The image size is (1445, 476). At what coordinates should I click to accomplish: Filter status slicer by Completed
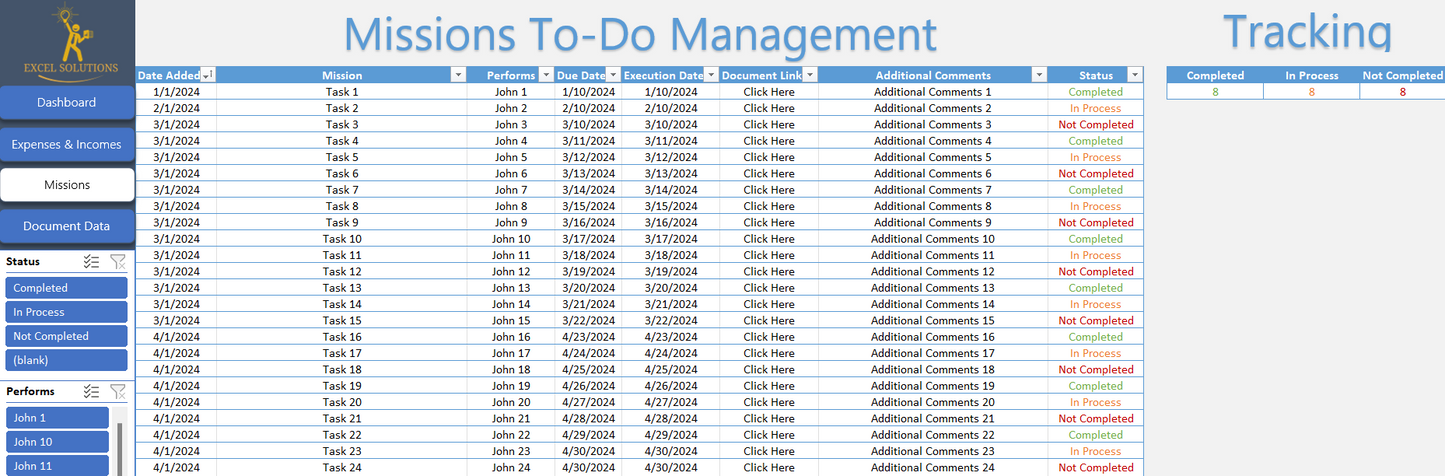67,288
